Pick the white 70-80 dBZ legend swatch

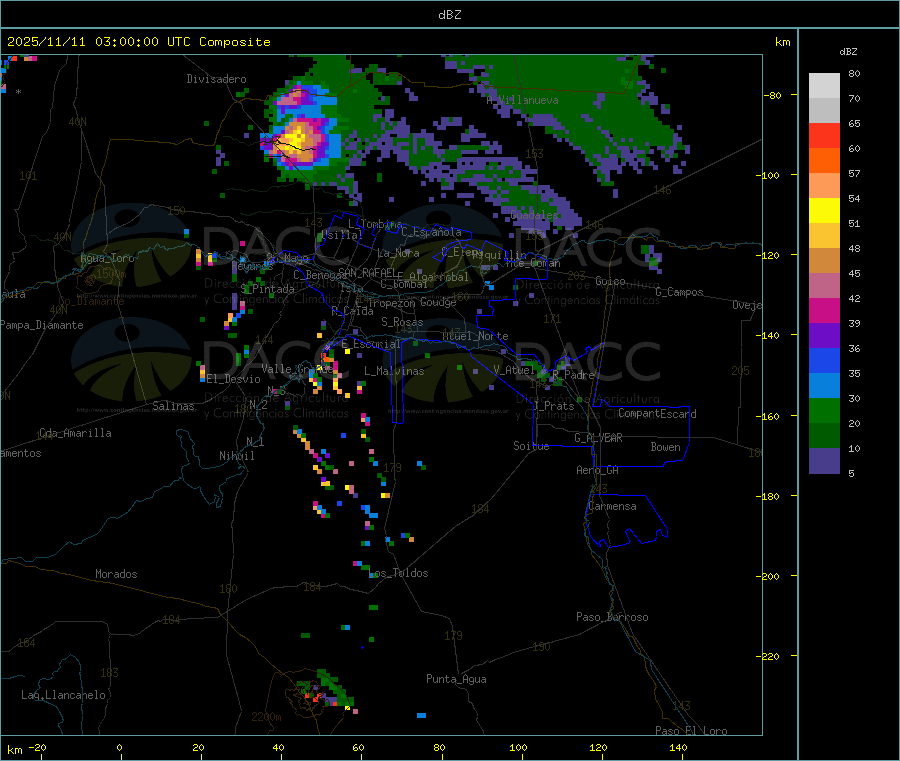pyautogui.click(x=824, y=86)
